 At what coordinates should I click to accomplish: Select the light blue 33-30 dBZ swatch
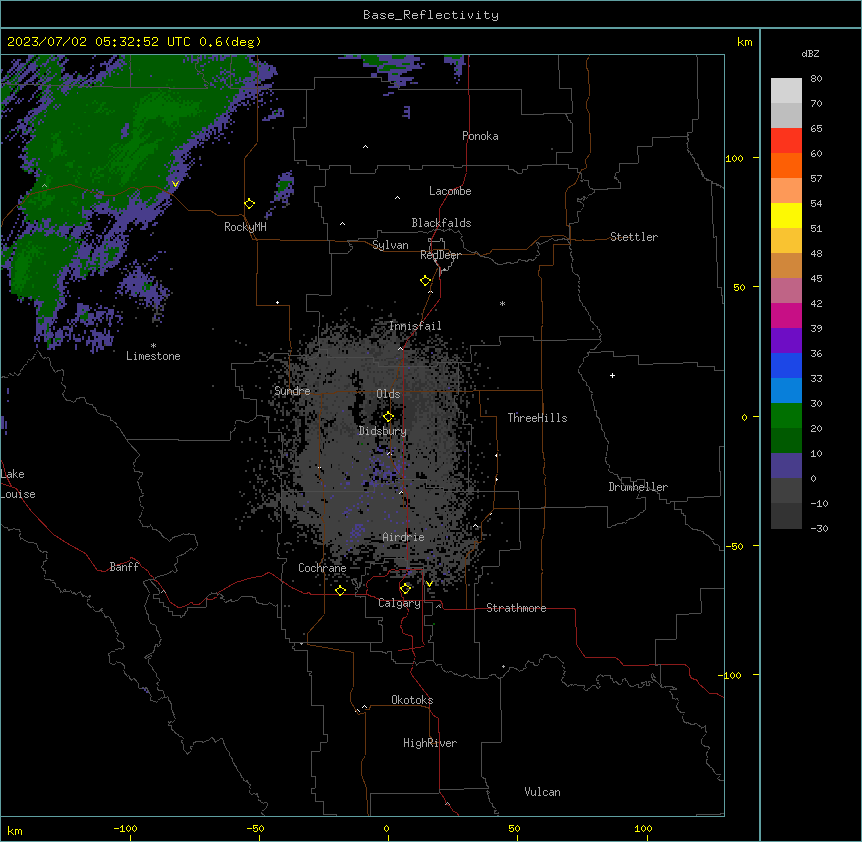786,391
